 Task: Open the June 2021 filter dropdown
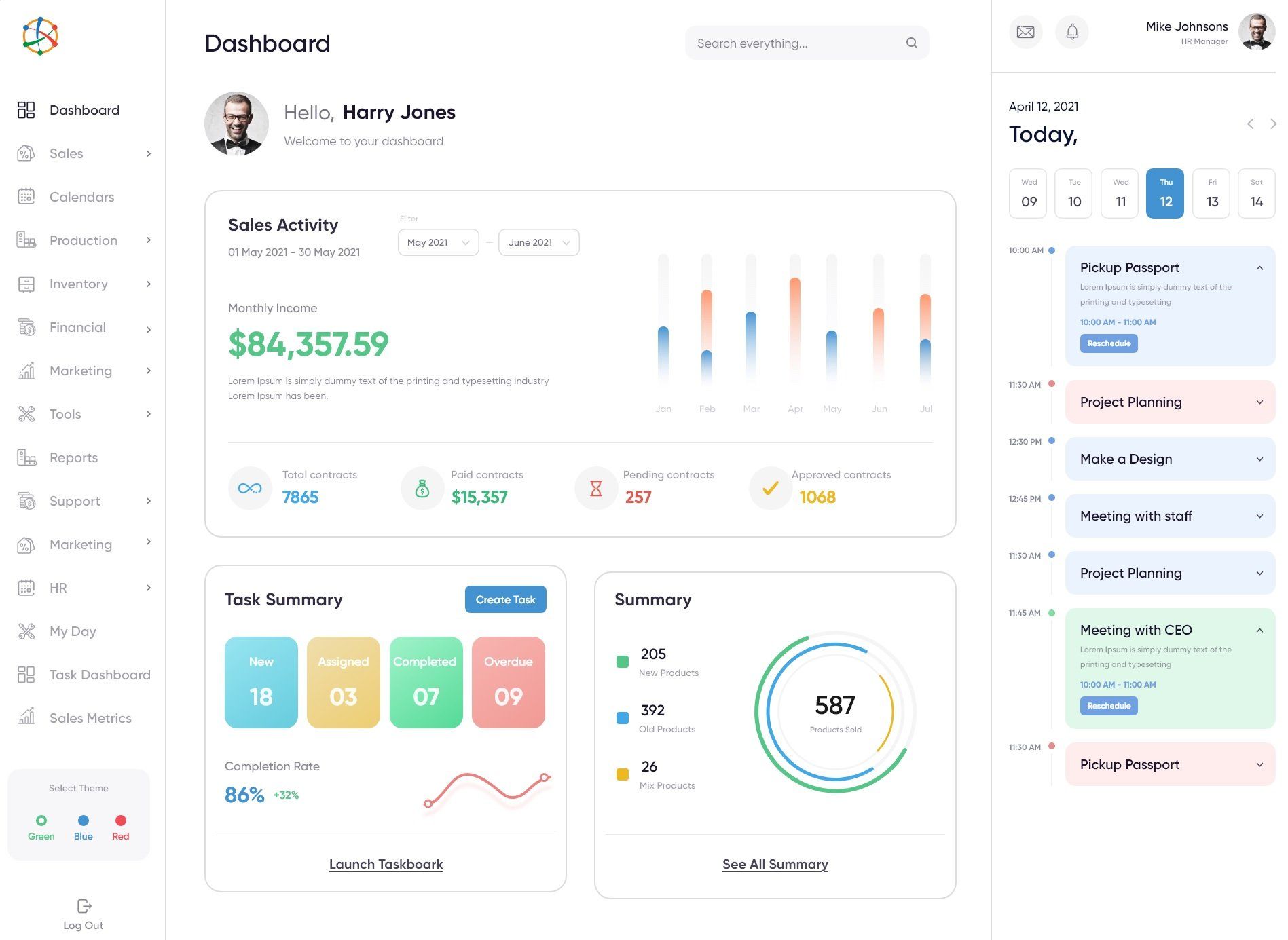click(x=539, y=242)
